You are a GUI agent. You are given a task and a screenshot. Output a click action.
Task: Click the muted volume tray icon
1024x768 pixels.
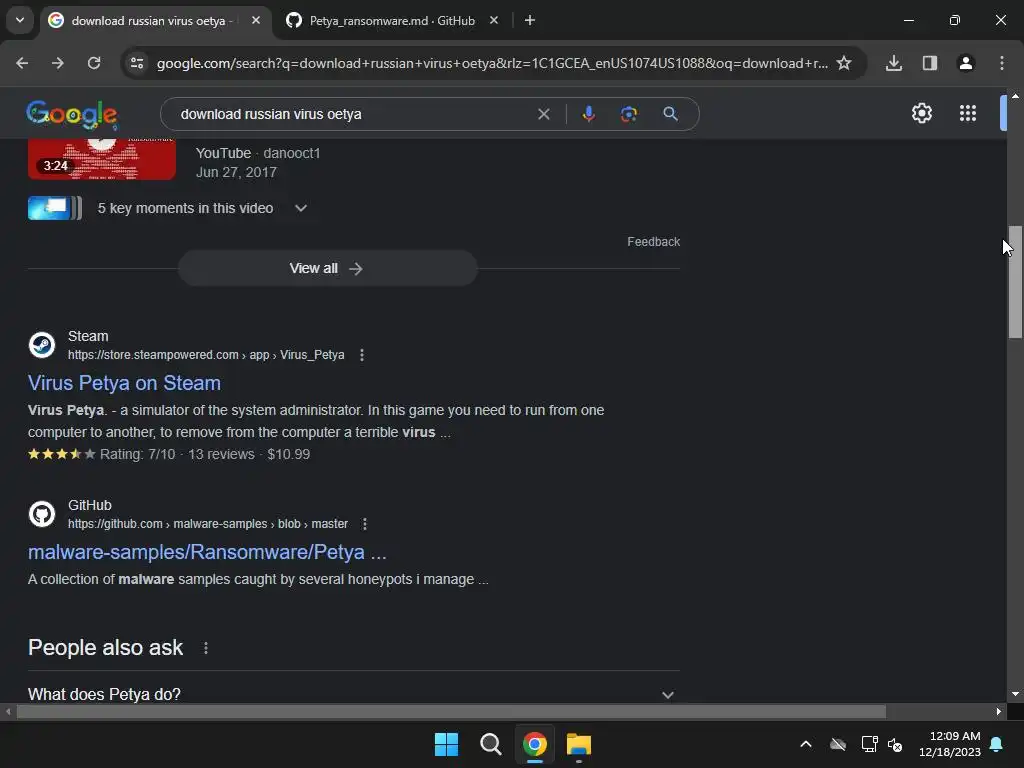click(895, 744)
